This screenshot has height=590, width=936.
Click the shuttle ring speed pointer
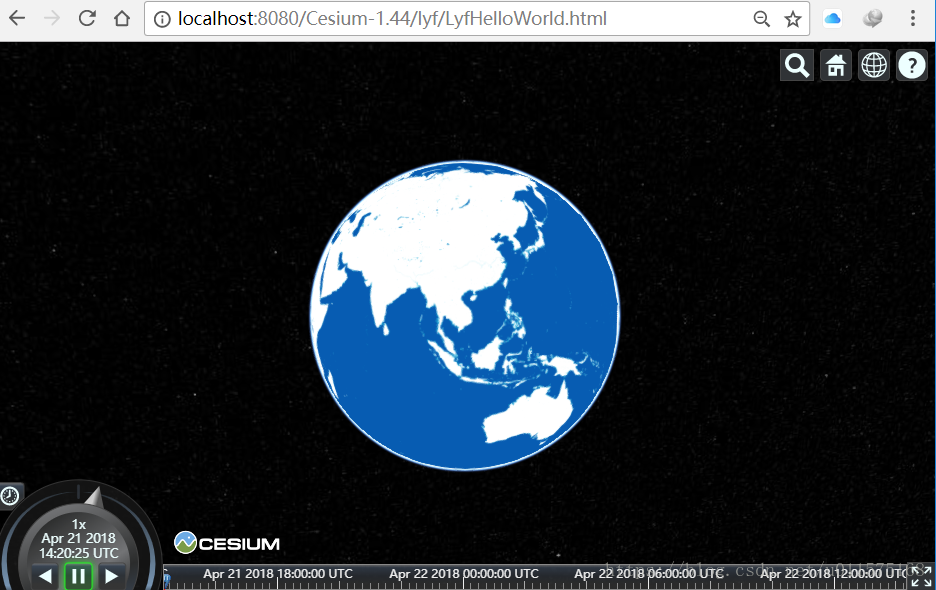point(94,498)
